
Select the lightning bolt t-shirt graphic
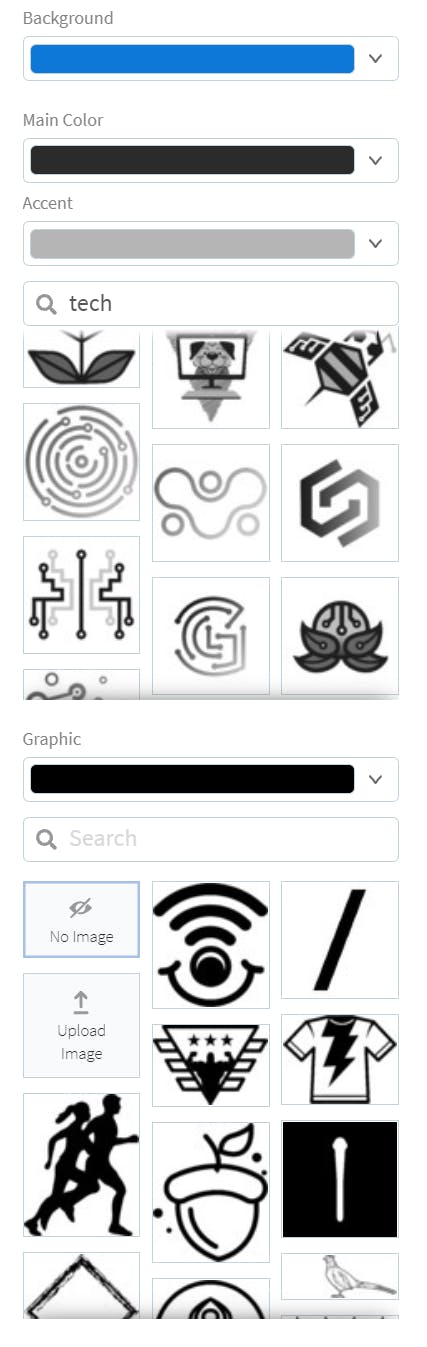340,1059
